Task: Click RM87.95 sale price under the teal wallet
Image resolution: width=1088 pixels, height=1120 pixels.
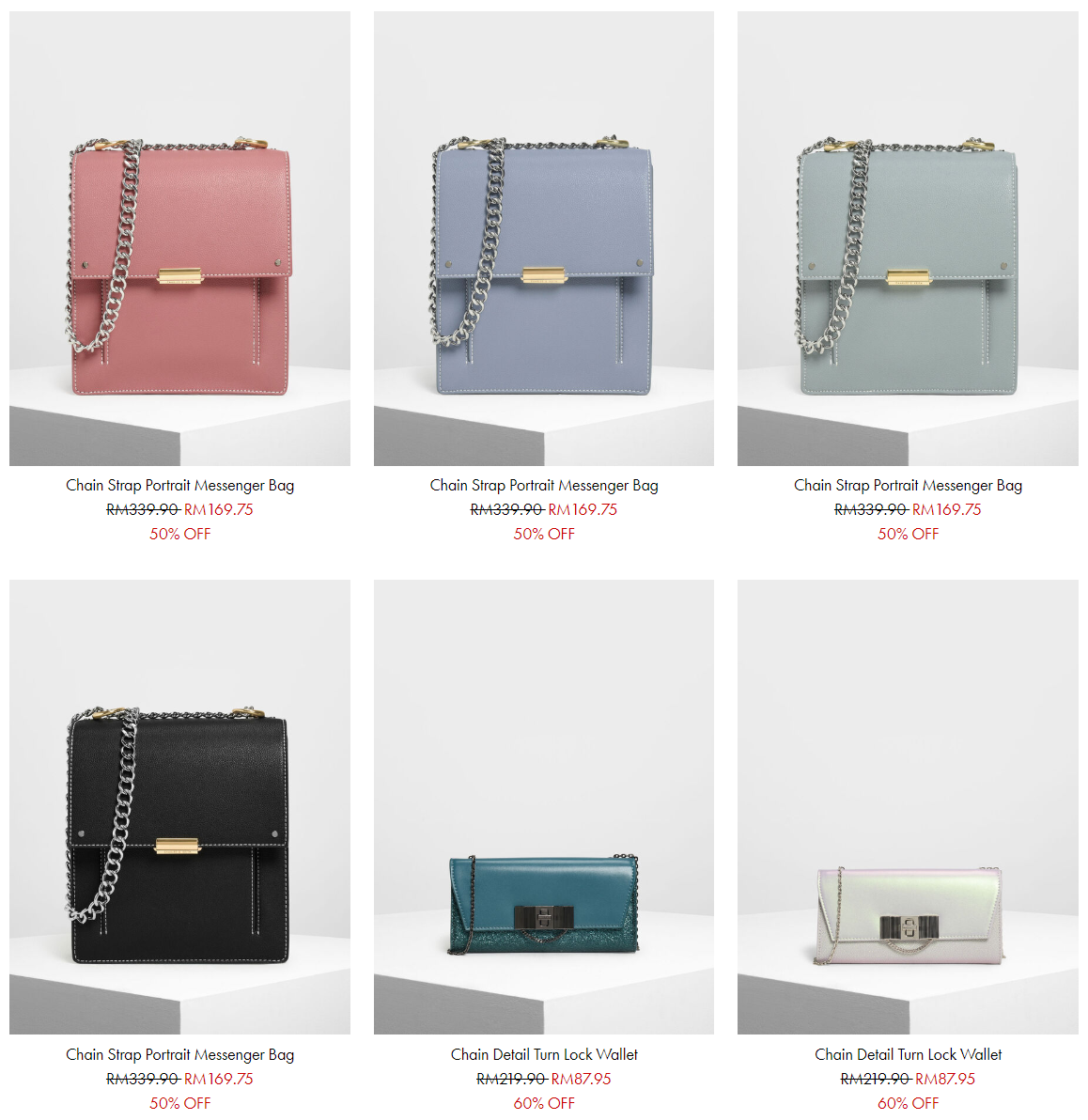Action: tap(581, 1079)
